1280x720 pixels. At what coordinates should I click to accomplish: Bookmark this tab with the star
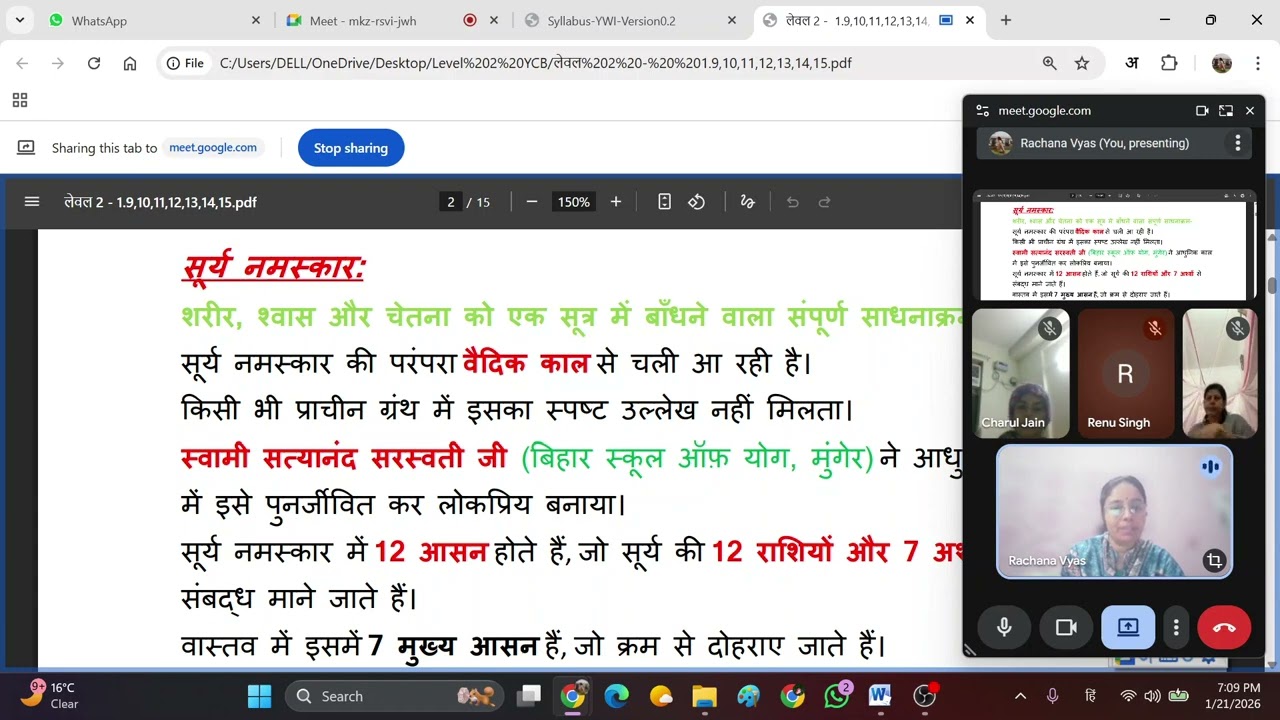tap(1082, 63)
